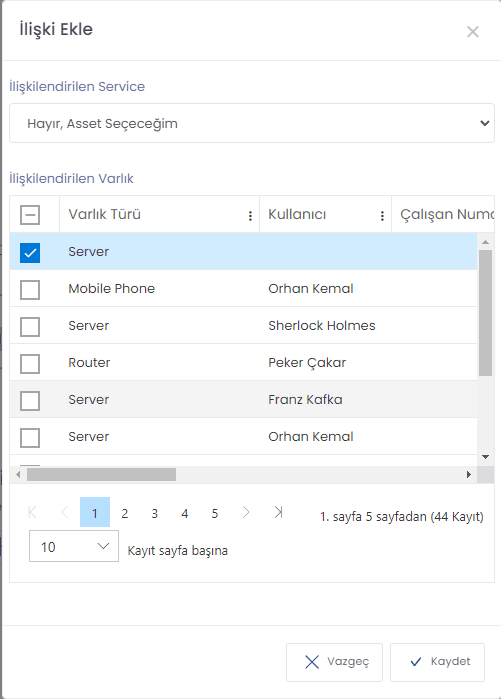
Task: Check the Mobile Phone row checkbox
Action: (x=30, y=290)
